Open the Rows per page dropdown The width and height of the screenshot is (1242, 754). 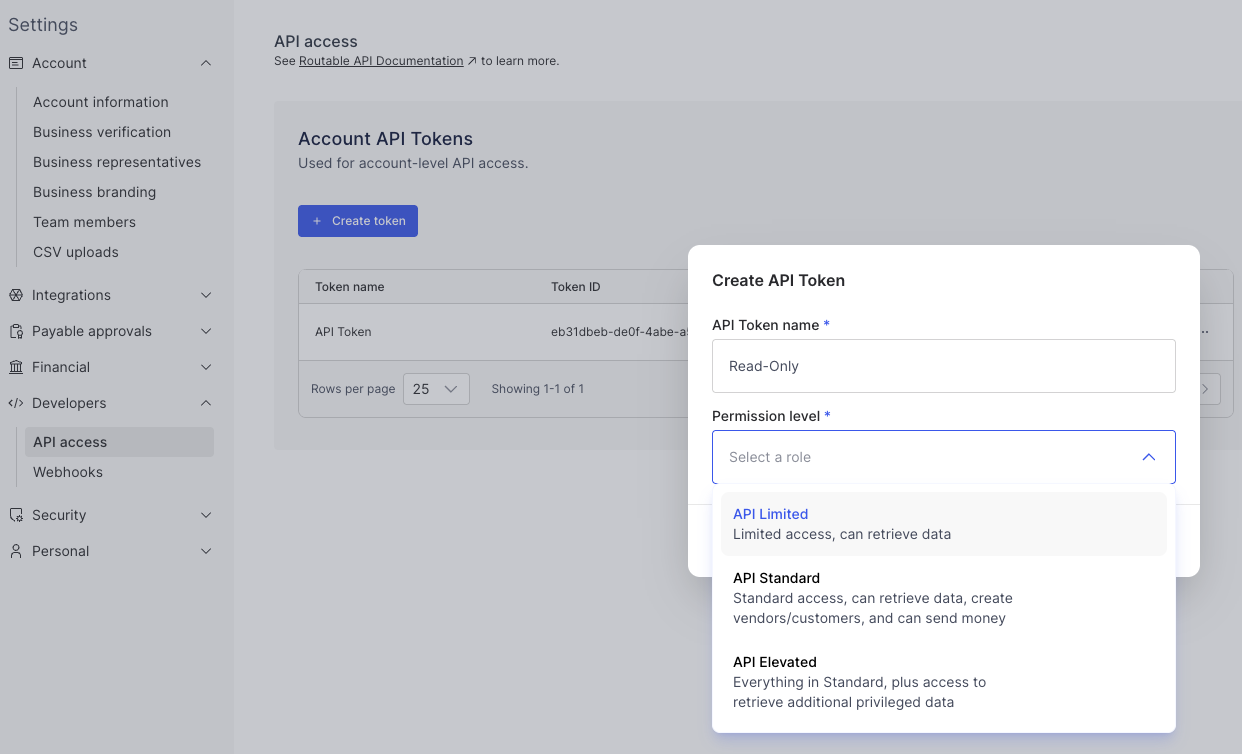436,389
